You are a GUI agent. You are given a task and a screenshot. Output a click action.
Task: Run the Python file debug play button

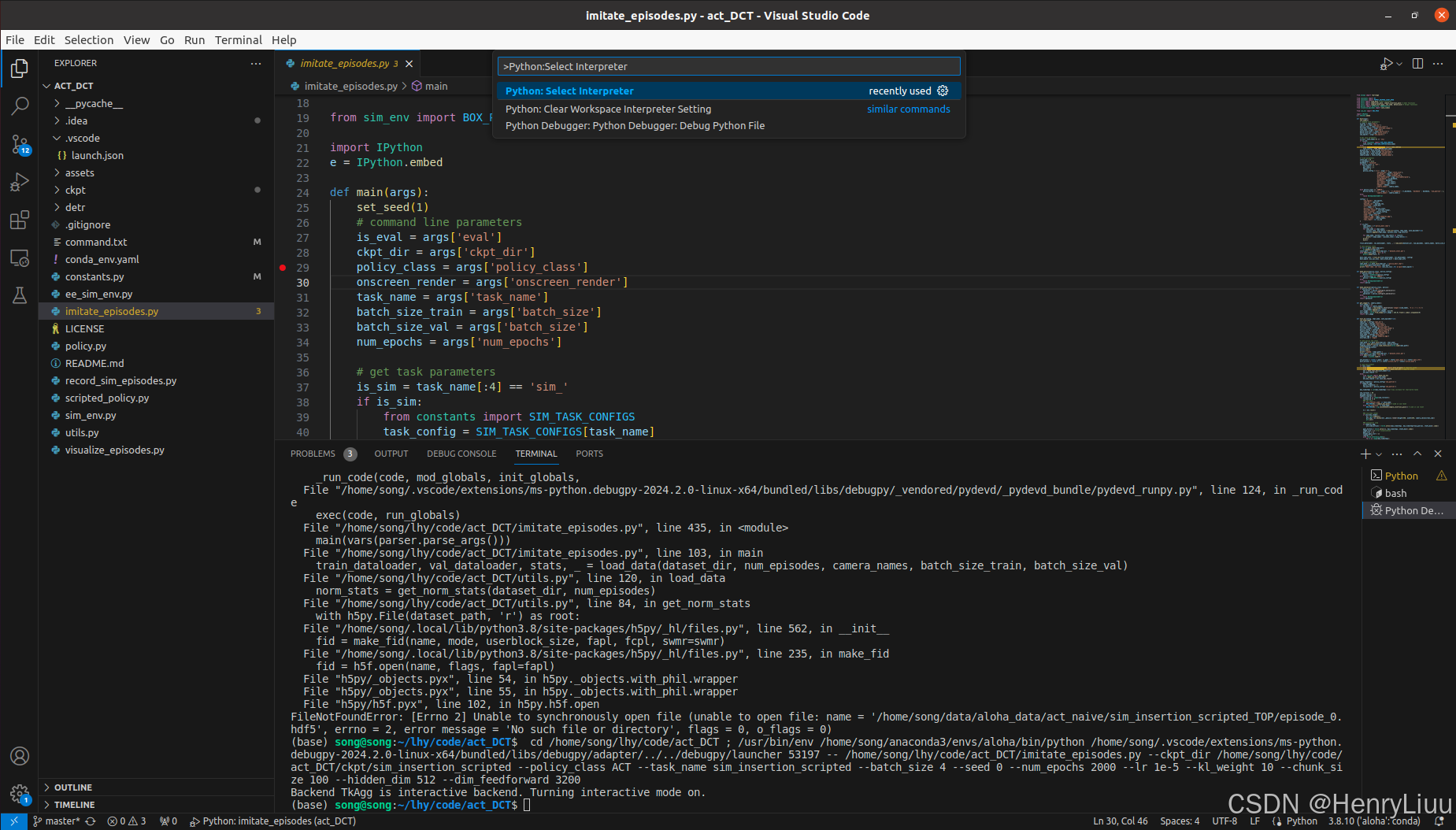click(x=1385, y=63)
